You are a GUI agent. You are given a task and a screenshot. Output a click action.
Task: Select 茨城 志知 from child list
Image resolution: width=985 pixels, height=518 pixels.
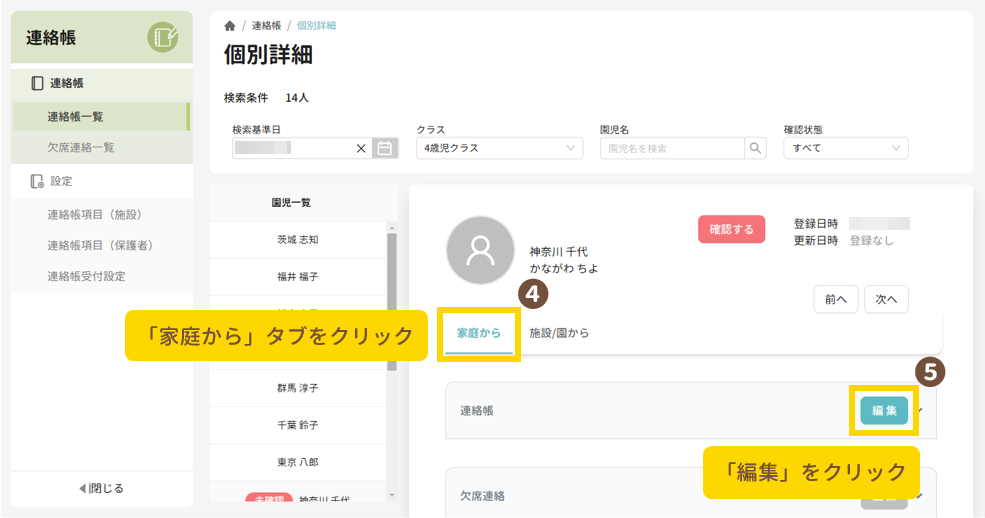[x=297, y=240]
